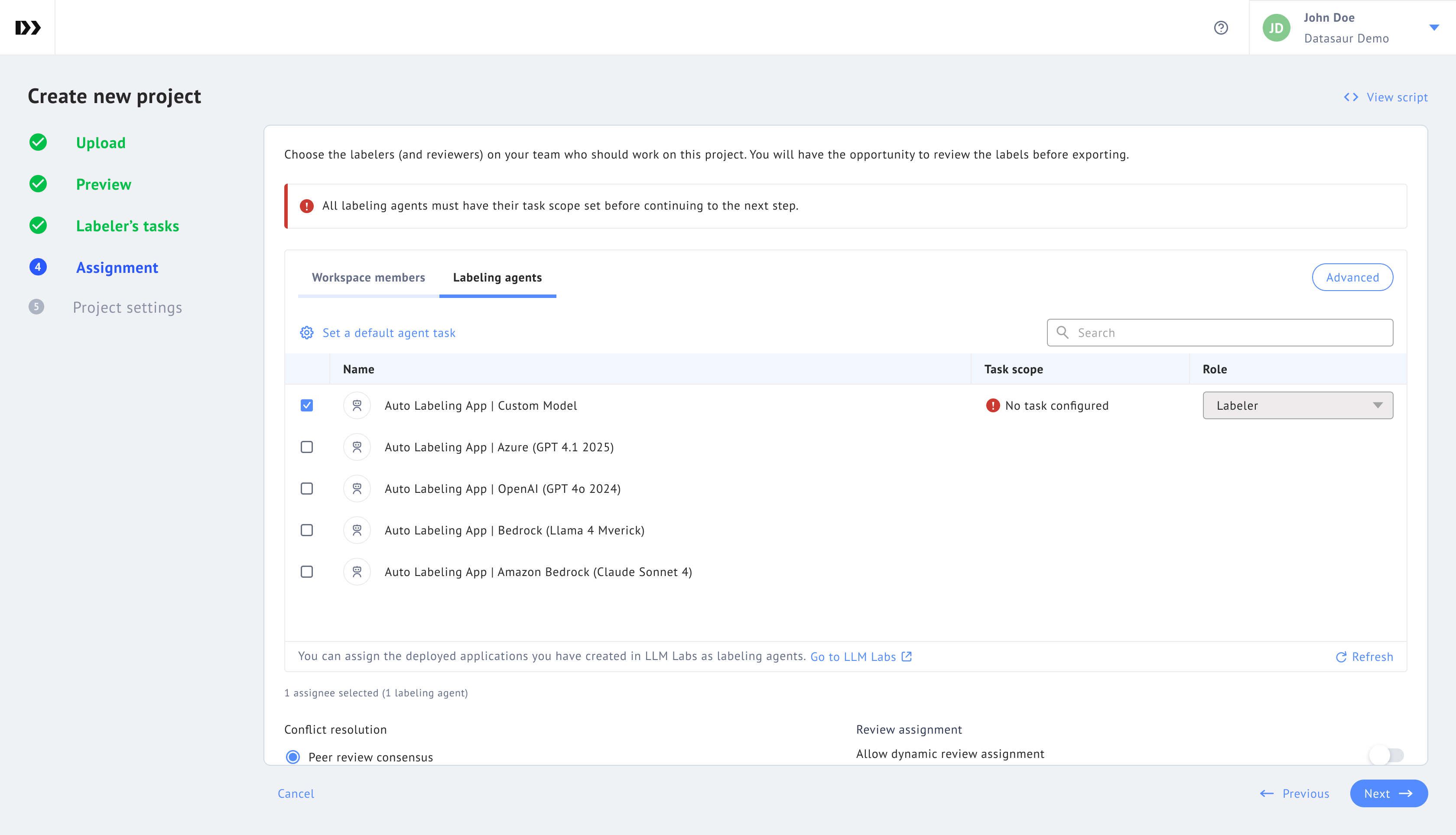Screen dimensions: 1456x835
Task: Click the View script code brackets icon
Action: [x=1350, y=97]
